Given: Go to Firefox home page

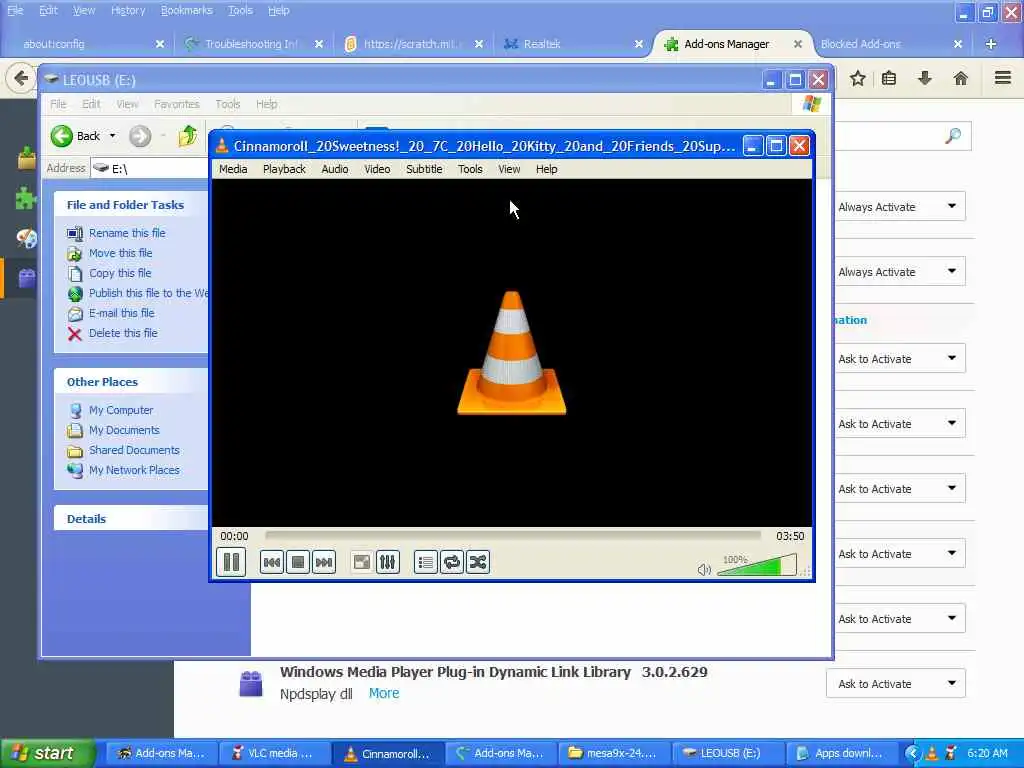Looking at the screenshot, I should pyautogui.click(x=961, y=79).
